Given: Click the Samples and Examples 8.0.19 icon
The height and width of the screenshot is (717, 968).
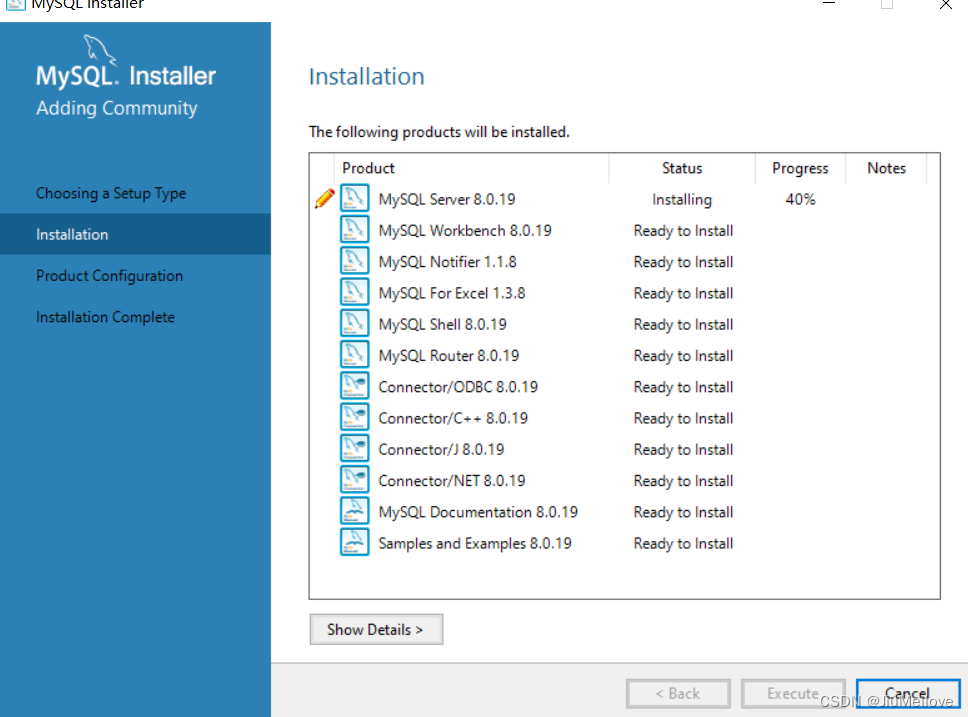Looking at the screenshot, I should coord(354,543).
